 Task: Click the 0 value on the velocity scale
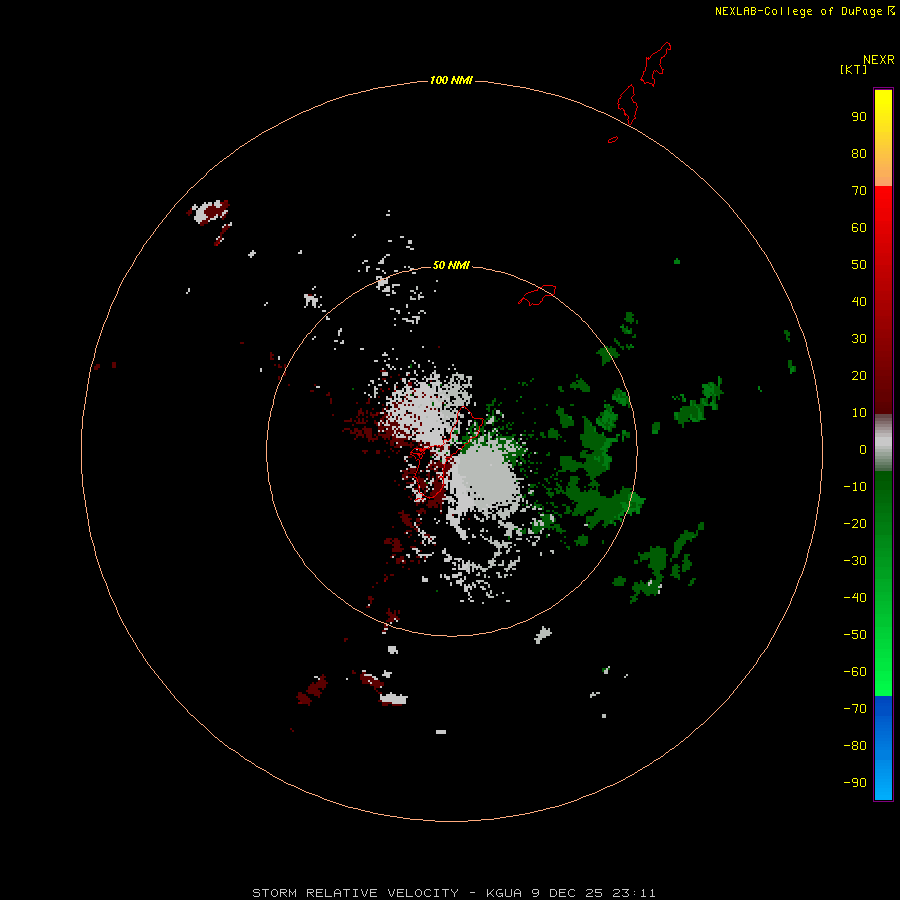click(863, 450)
